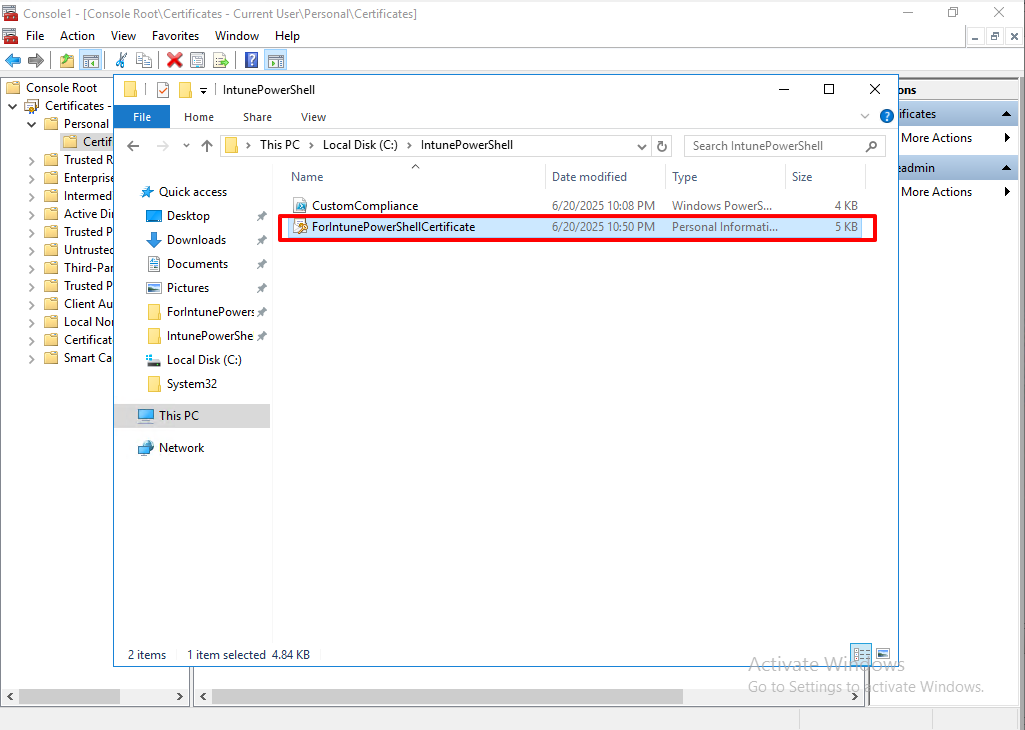Click the search magnifier icon
Image resolution: width=1025 pixels, height=730 pixels.
click(x=871, y=146)
